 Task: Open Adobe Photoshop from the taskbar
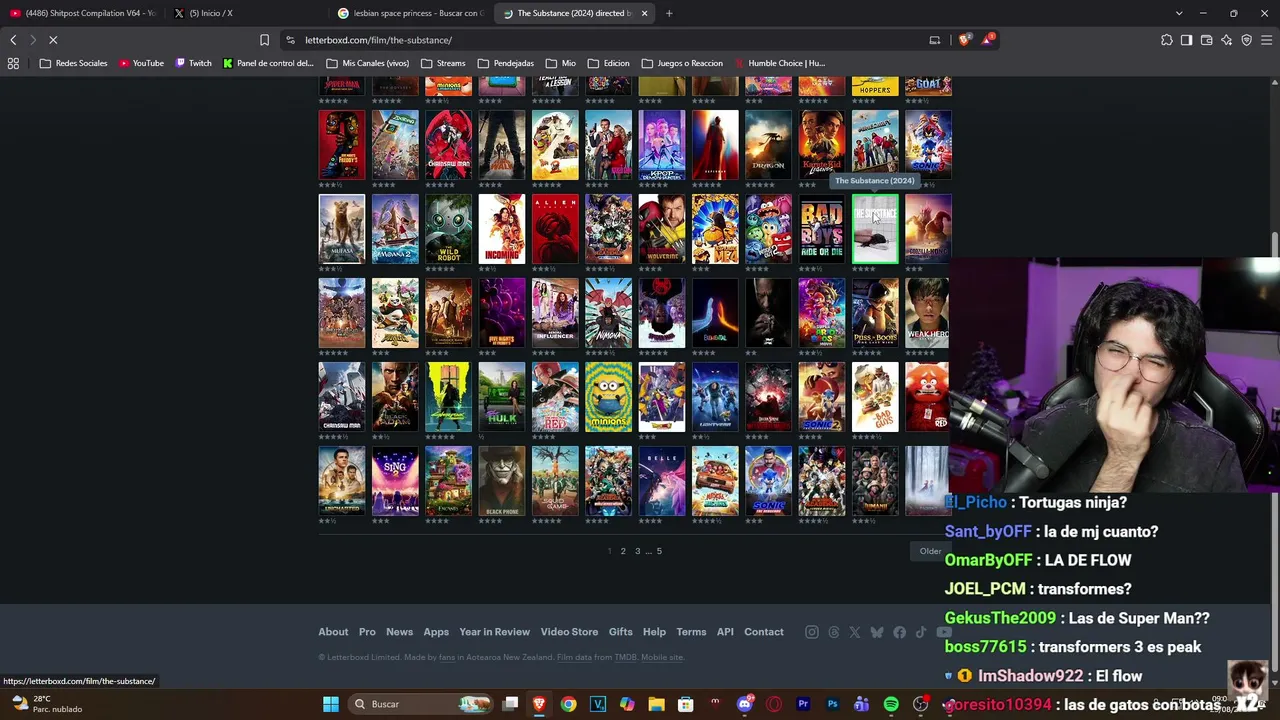pyautogui.click(x=832, y=704)
